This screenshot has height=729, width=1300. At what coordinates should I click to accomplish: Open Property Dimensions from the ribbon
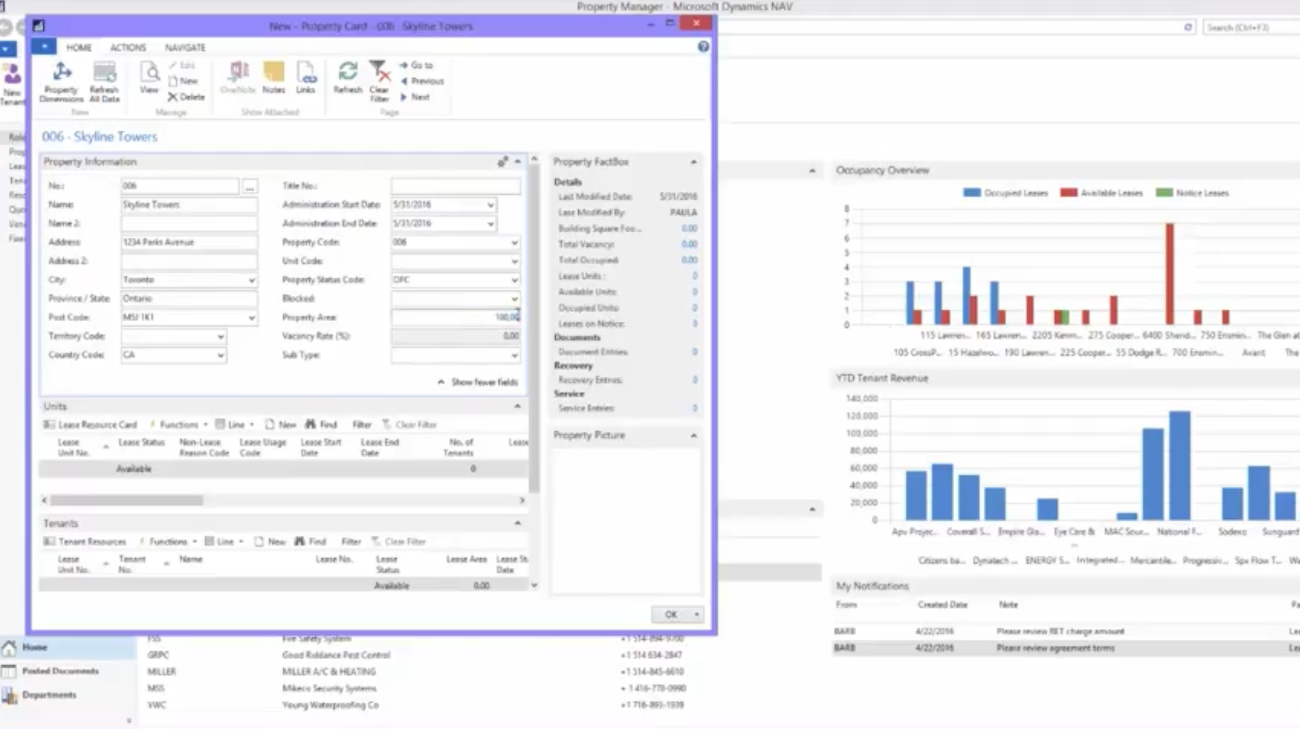[61, 81]
